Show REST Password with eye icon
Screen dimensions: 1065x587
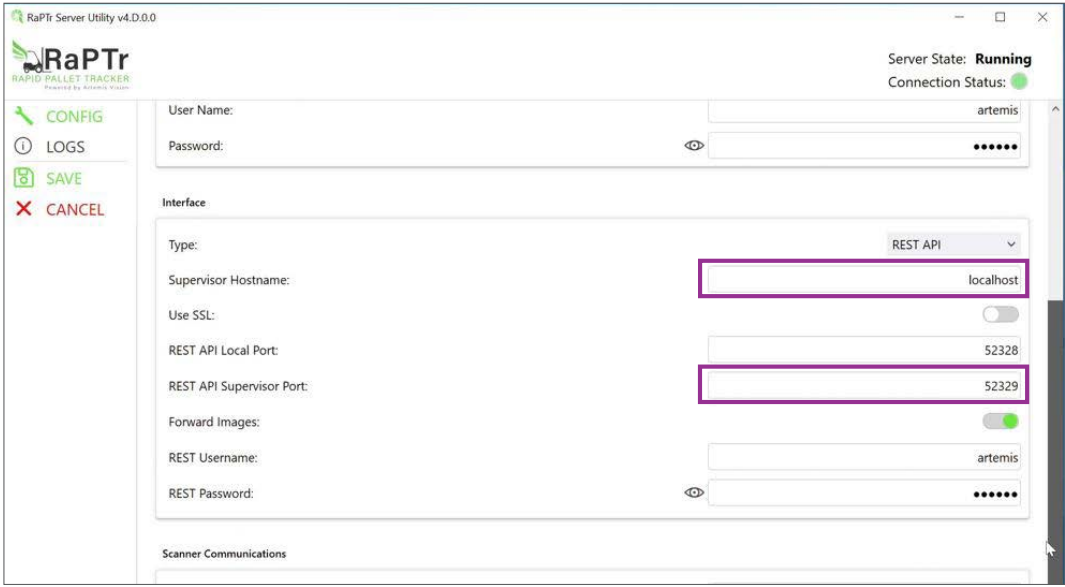[x=694, y=493]
